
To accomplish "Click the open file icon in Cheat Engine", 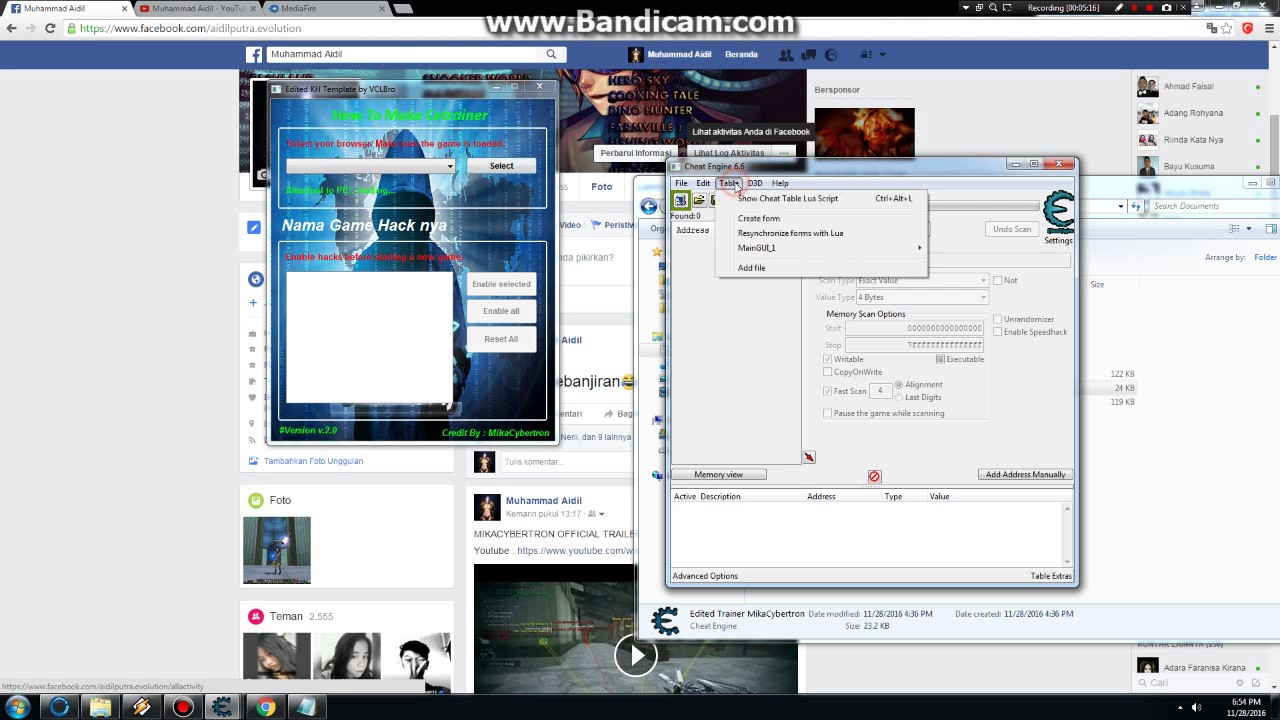I will pos(698,200).
